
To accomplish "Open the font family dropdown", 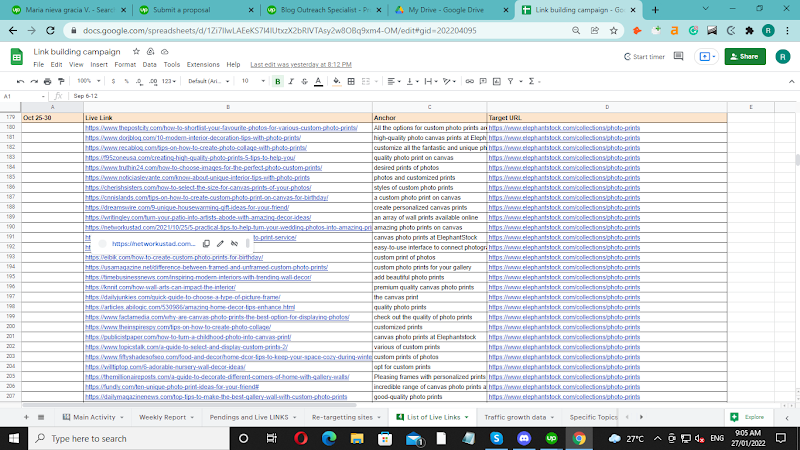I will click(x=208, y=81).
